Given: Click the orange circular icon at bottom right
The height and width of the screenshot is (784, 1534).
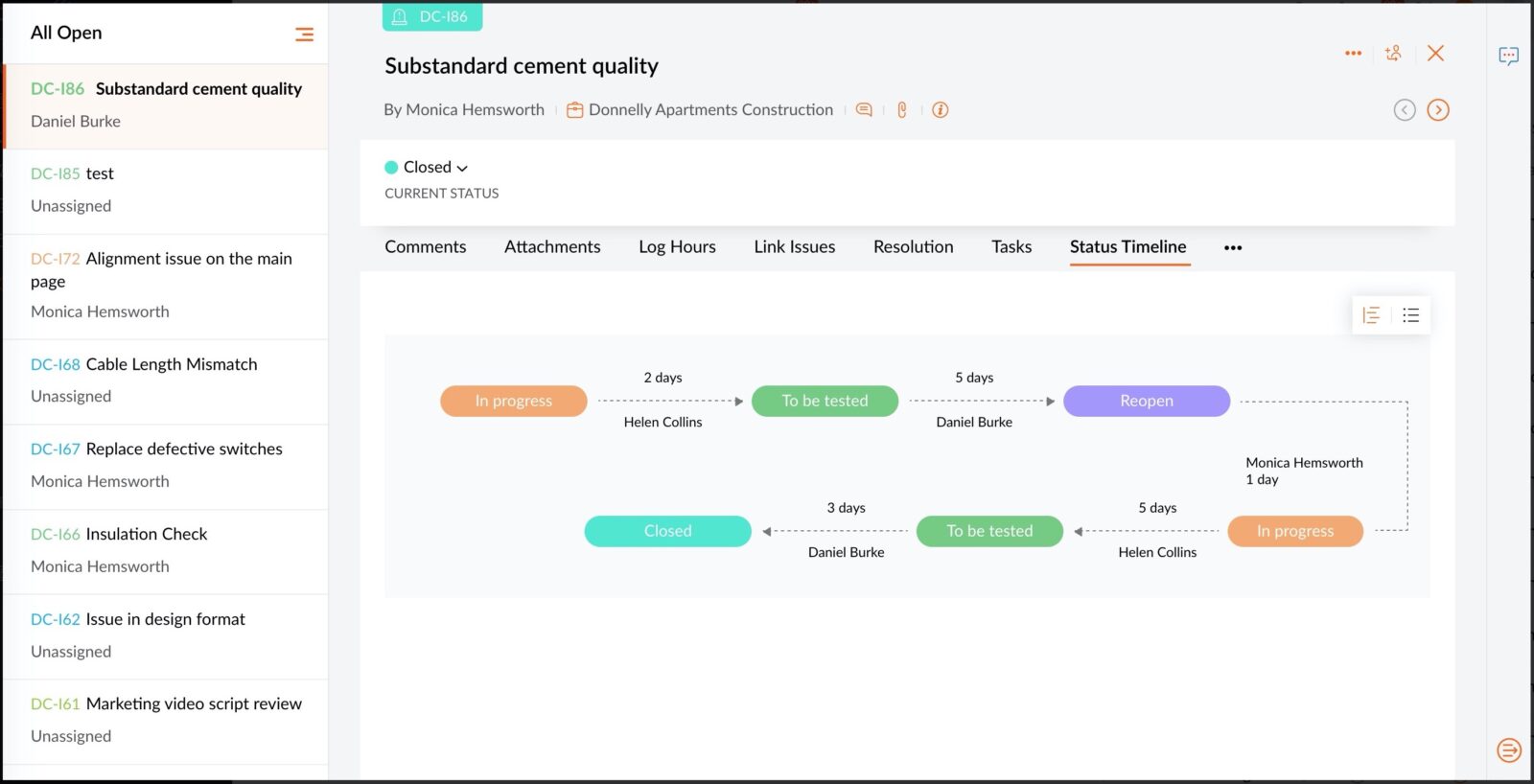Looking at the screenshot, I should pyautogui.click(x=1509, y=750).
